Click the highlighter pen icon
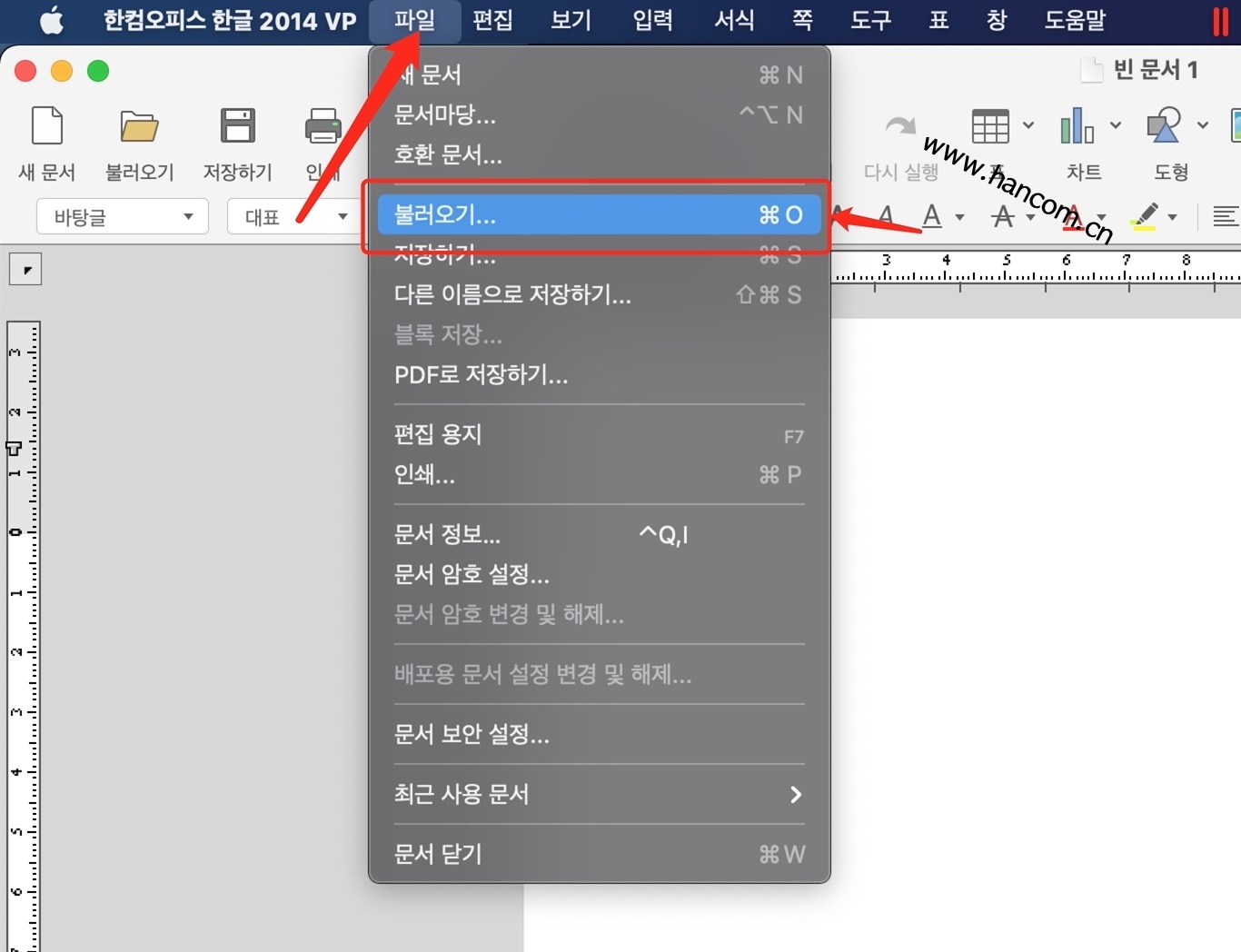Screen dimensions: 1241x952 (1145, 216)
